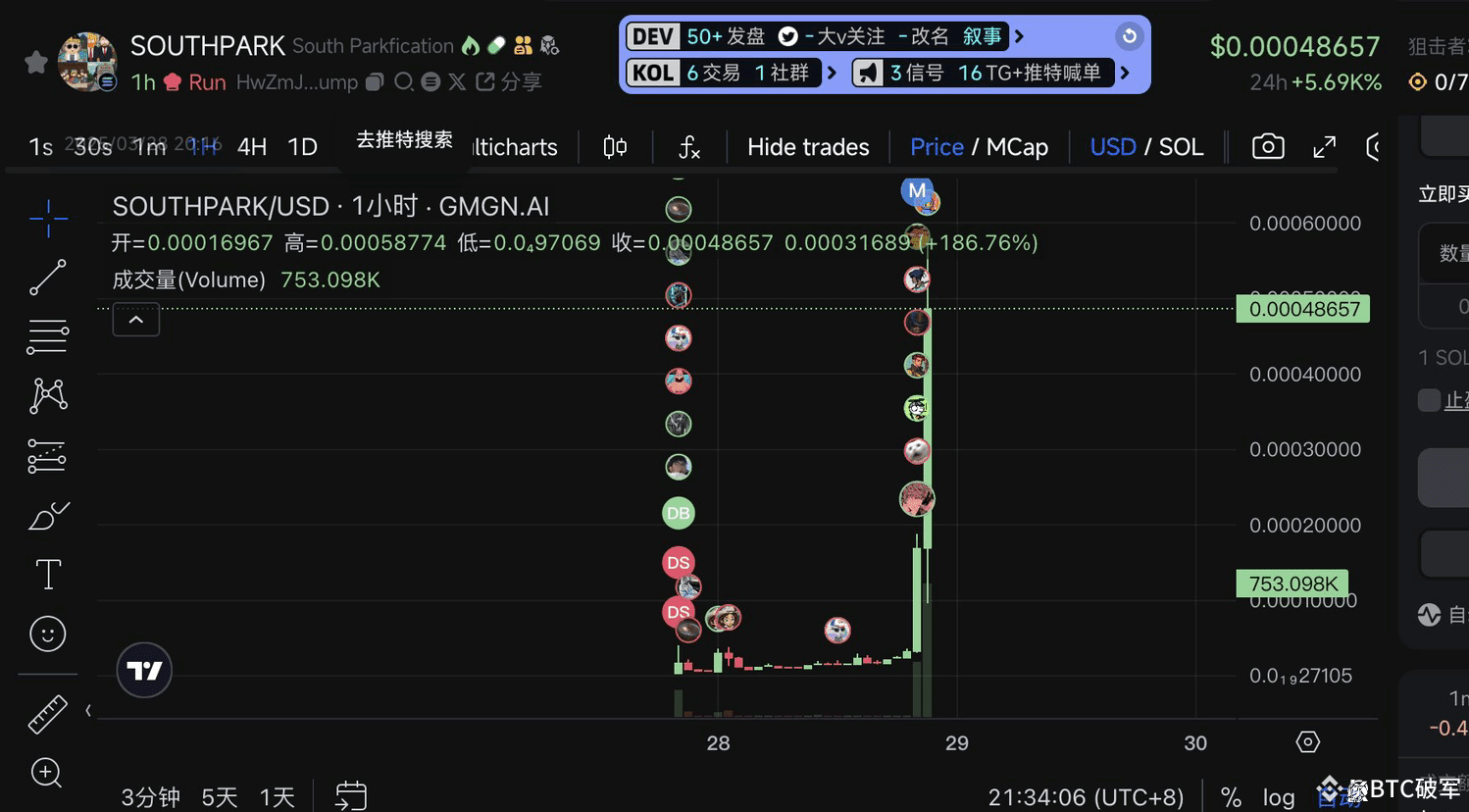The width and height of the screenshot is (1469, 812).
Task: Click the pill icon beside the token name
Action: click(496, 46)
